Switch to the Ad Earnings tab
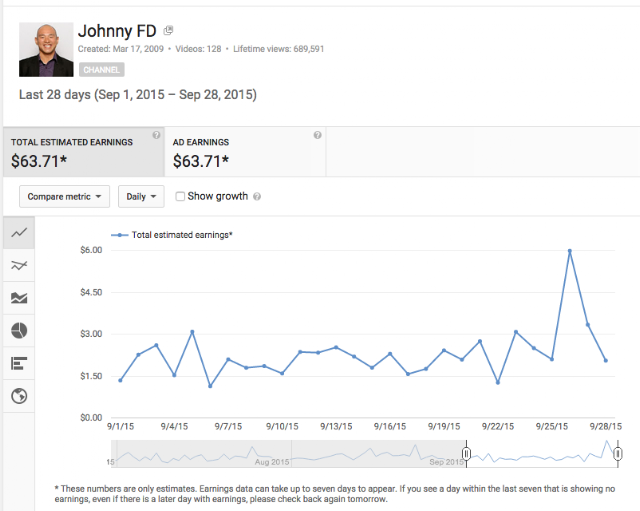Image resolution: width=640 pixels, height=511 pixels. [245, 152]
